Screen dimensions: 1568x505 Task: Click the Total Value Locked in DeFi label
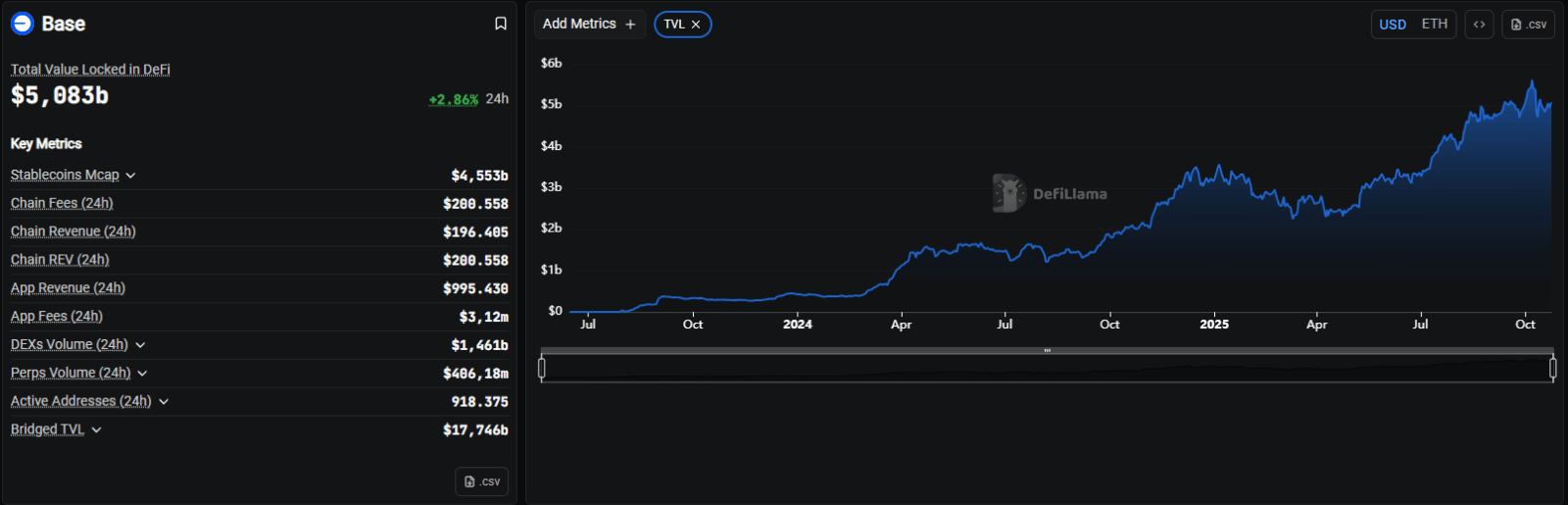90,70
